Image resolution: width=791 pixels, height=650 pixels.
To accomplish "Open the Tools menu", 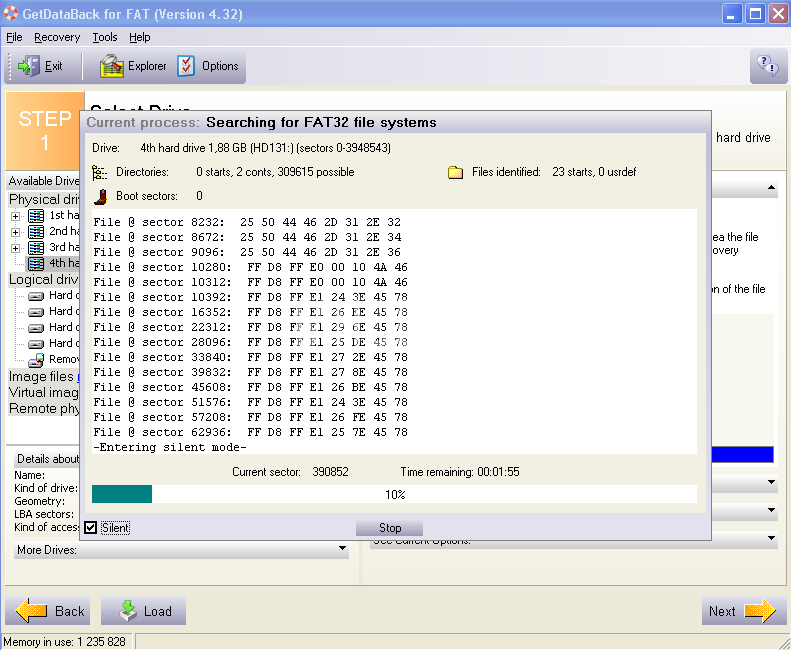I will 105,37.
